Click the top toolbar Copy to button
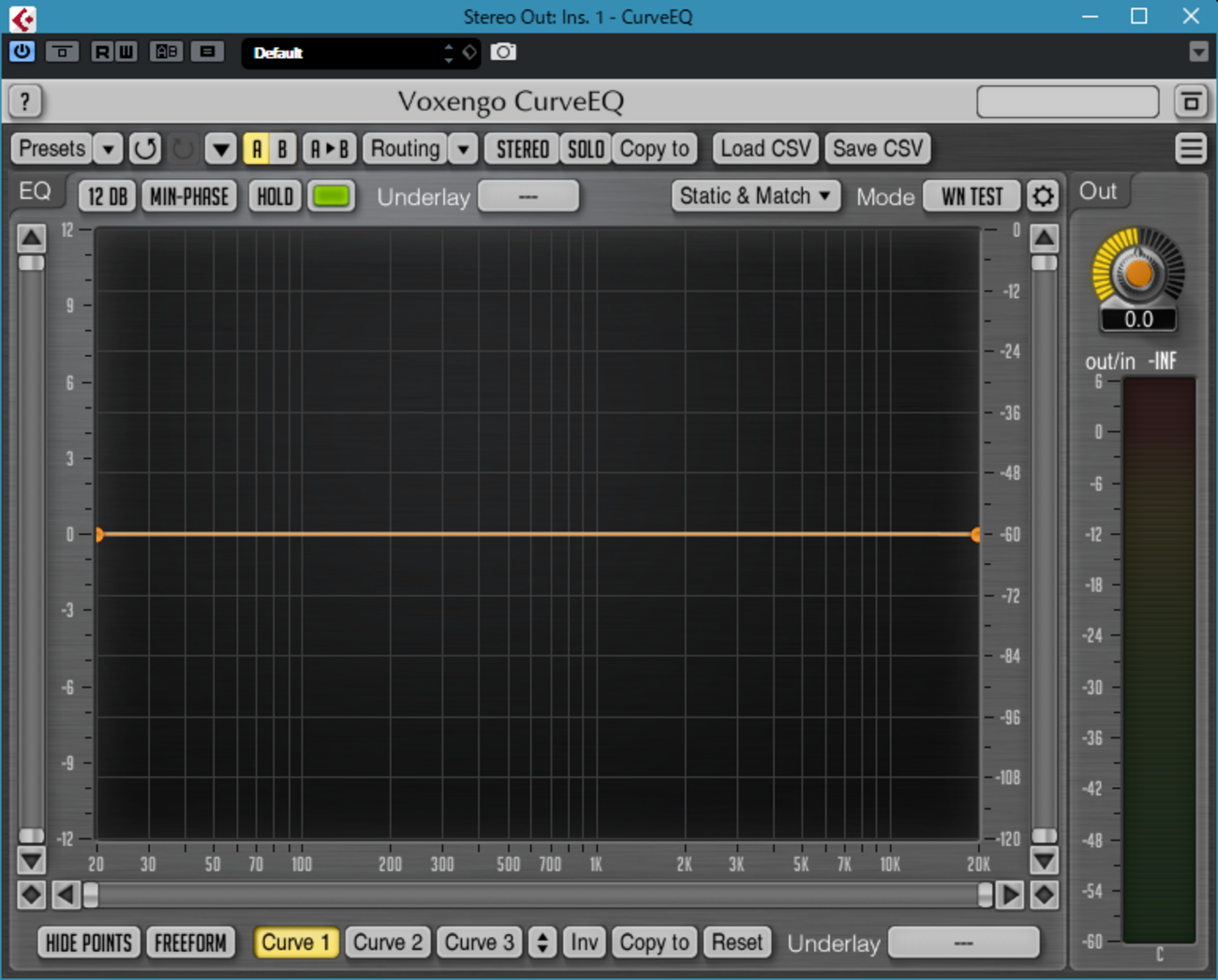The height and width of the screenshot is (980, 1218). 654,149
